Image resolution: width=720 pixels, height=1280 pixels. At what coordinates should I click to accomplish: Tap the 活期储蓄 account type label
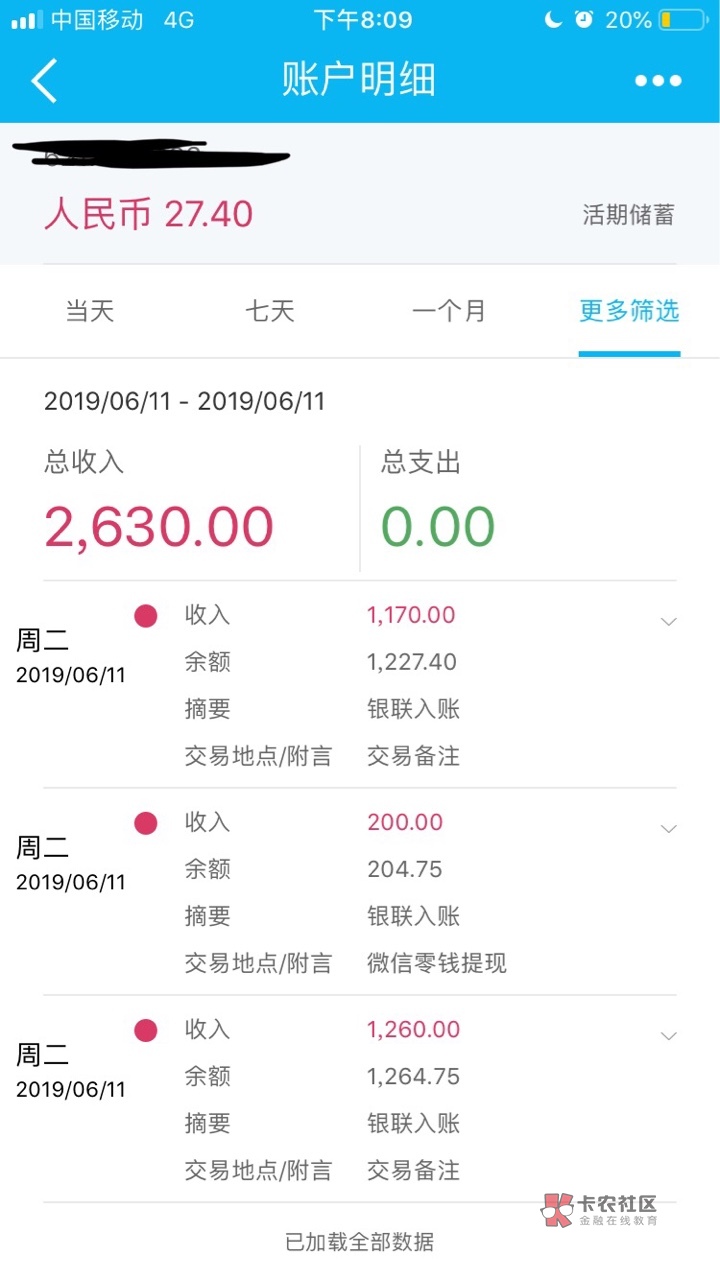(629, 214)
